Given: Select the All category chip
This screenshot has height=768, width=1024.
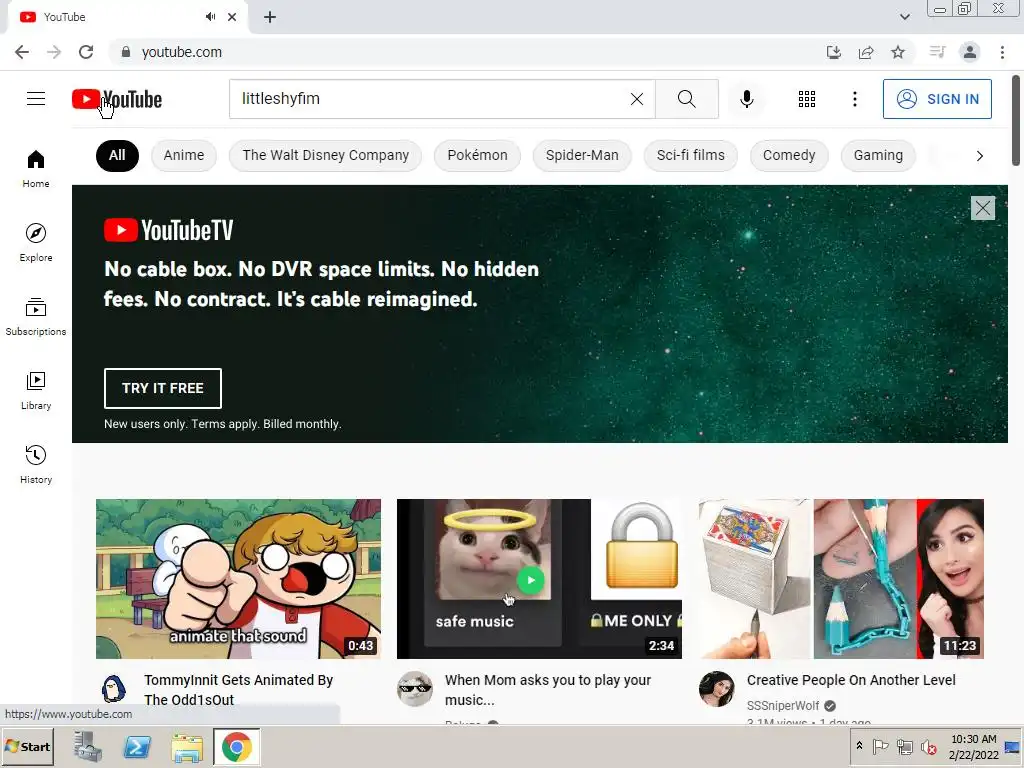Looking at the screenshot, I should [x=117, y=155].
